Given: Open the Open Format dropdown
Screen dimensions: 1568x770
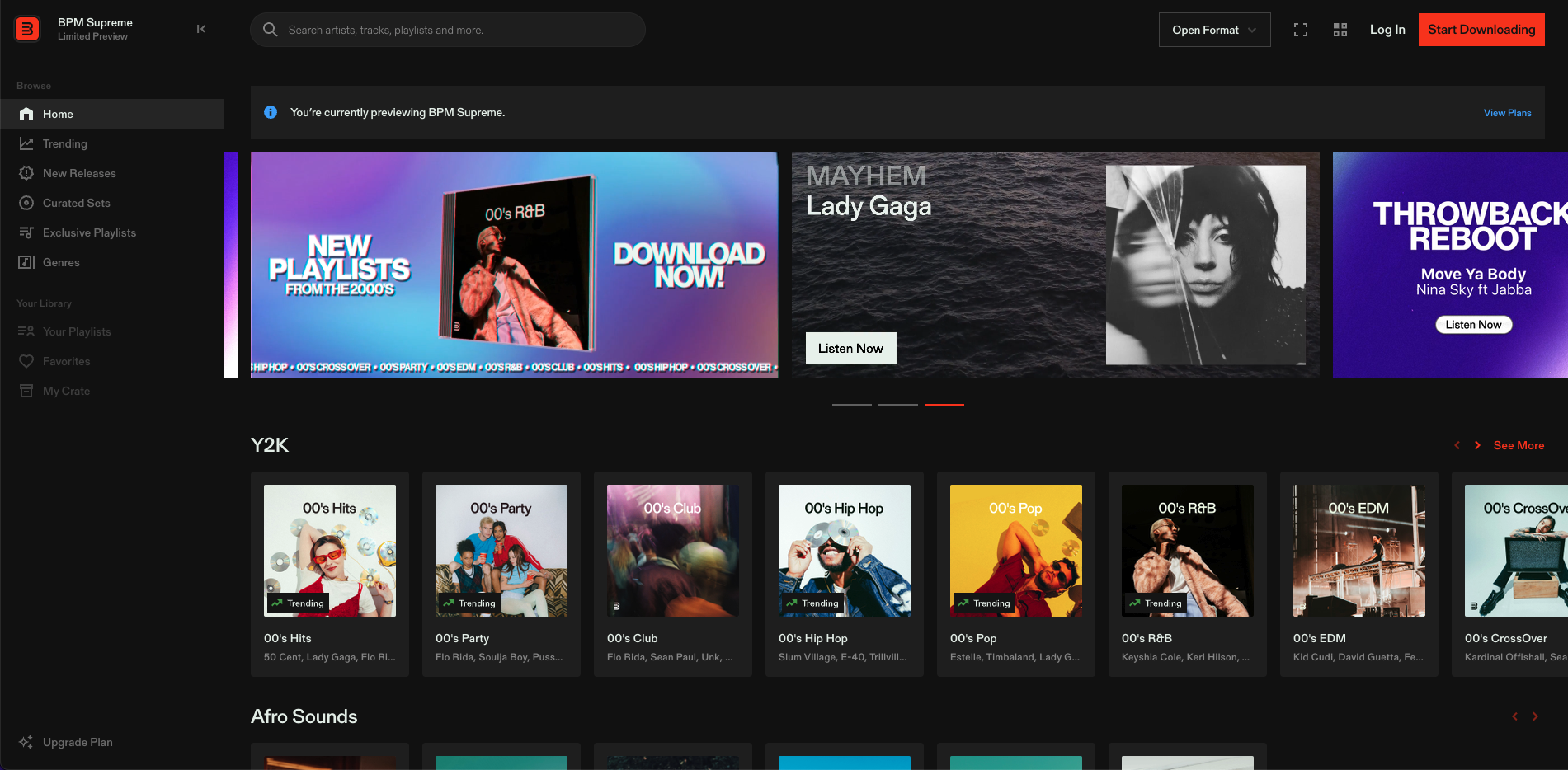Looking at the screenshot, I should (1214, 30).
